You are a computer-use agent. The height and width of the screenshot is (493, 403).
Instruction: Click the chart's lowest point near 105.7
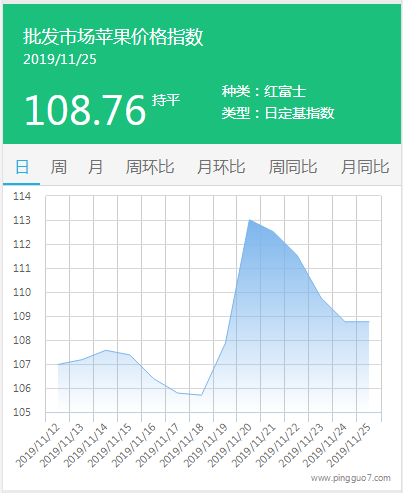(x=201, y=395)
